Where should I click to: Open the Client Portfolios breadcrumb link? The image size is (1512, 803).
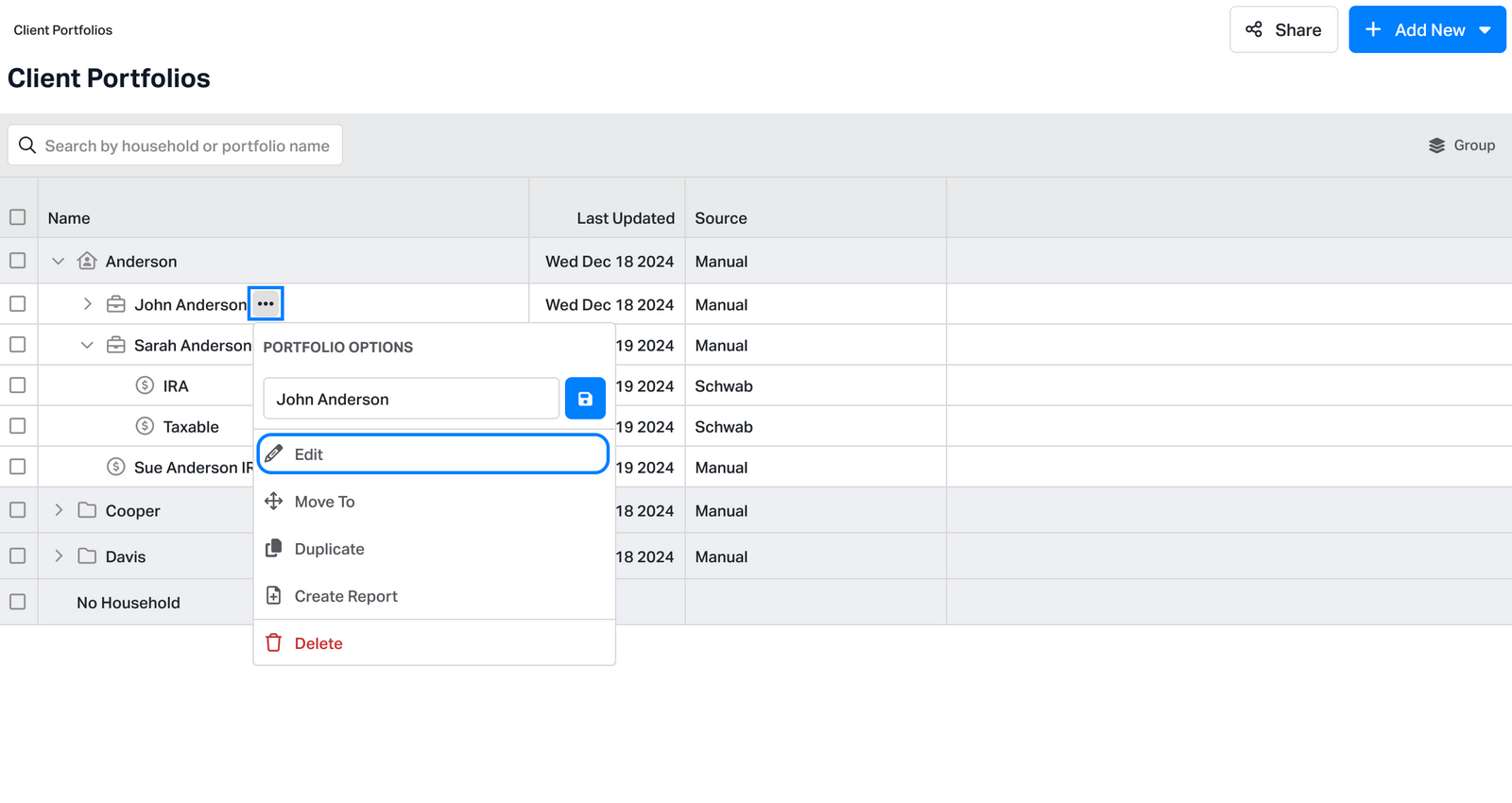point(63,30)
